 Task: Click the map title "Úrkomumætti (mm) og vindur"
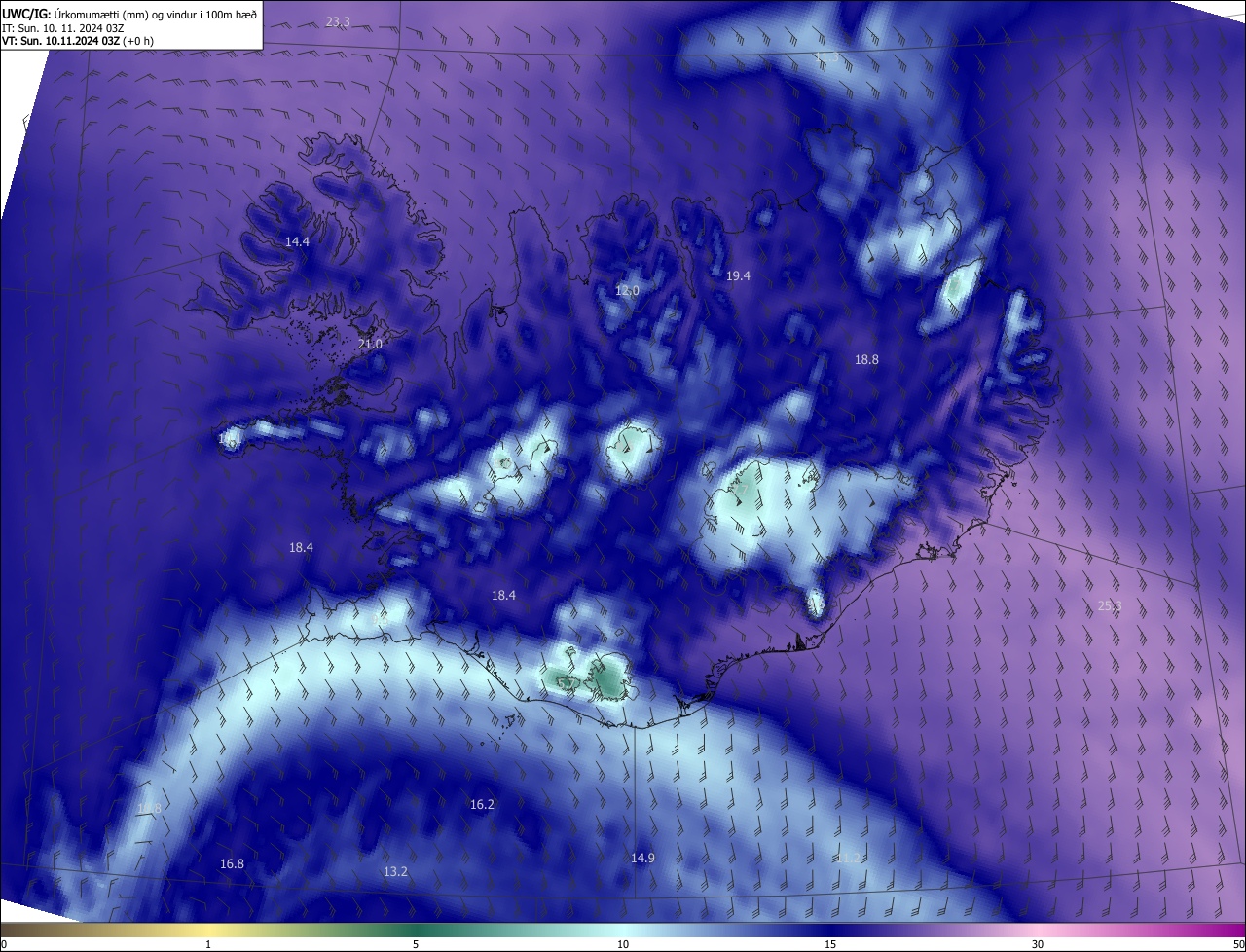click(x=124, y=15)
